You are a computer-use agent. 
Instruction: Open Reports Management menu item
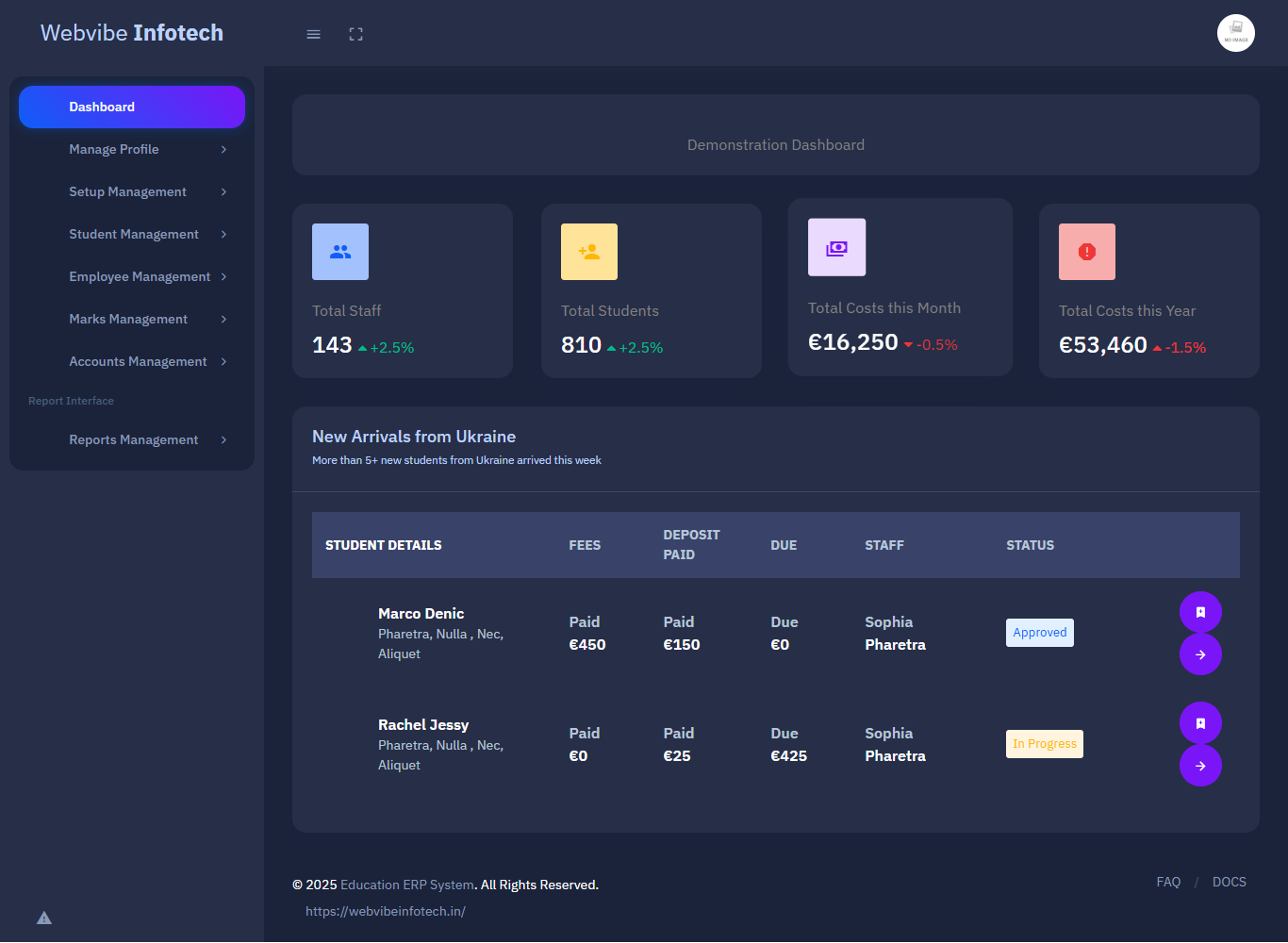point(132,439)
